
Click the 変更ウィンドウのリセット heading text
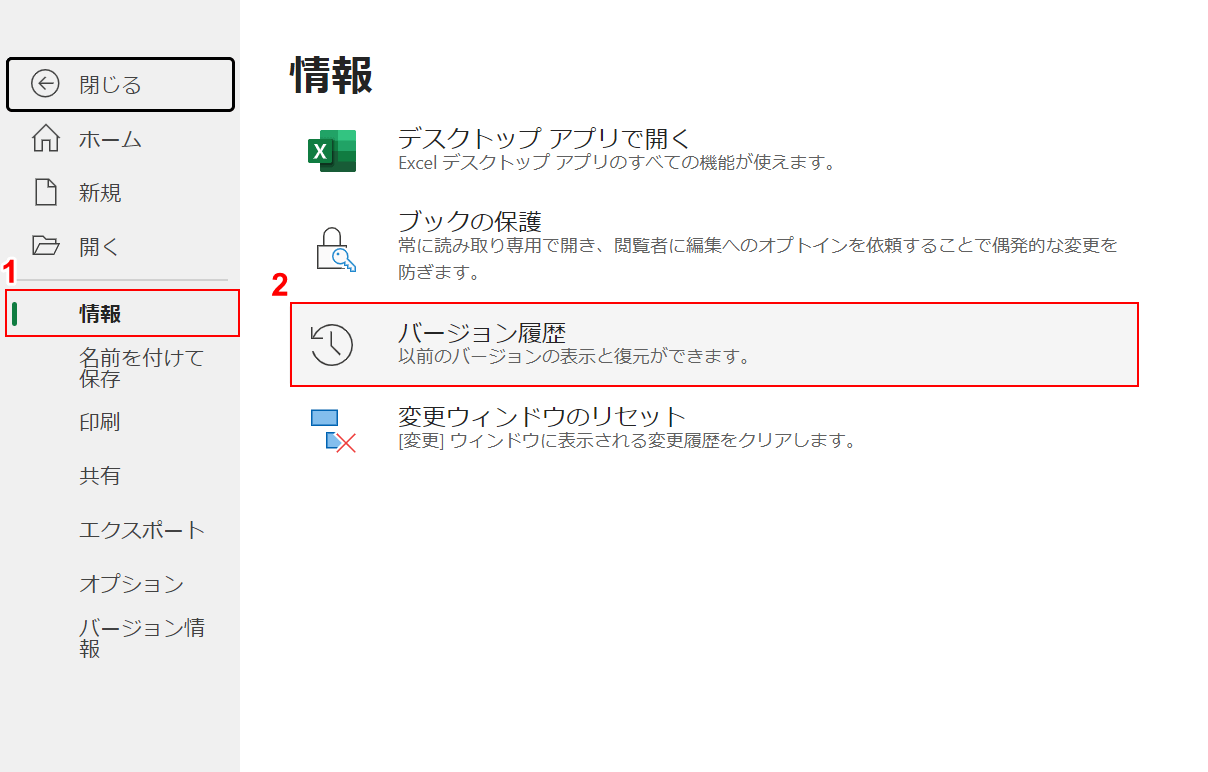tap(542, 416)
